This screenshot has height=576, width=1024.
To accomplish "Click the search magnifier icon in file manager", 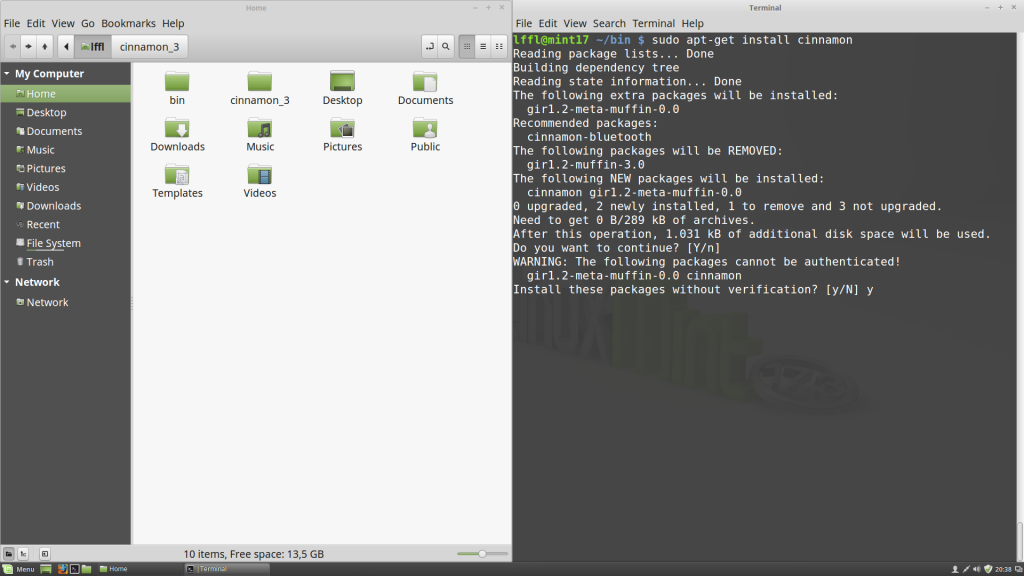I will tap(446, 46).
